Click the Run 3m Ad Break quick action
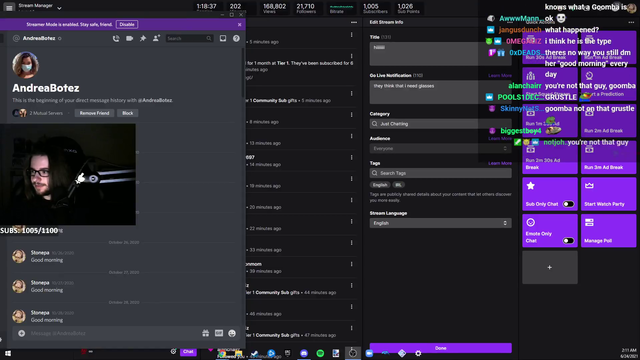The image size is (640, 360). pyautogui.click(x=608, y=157)
